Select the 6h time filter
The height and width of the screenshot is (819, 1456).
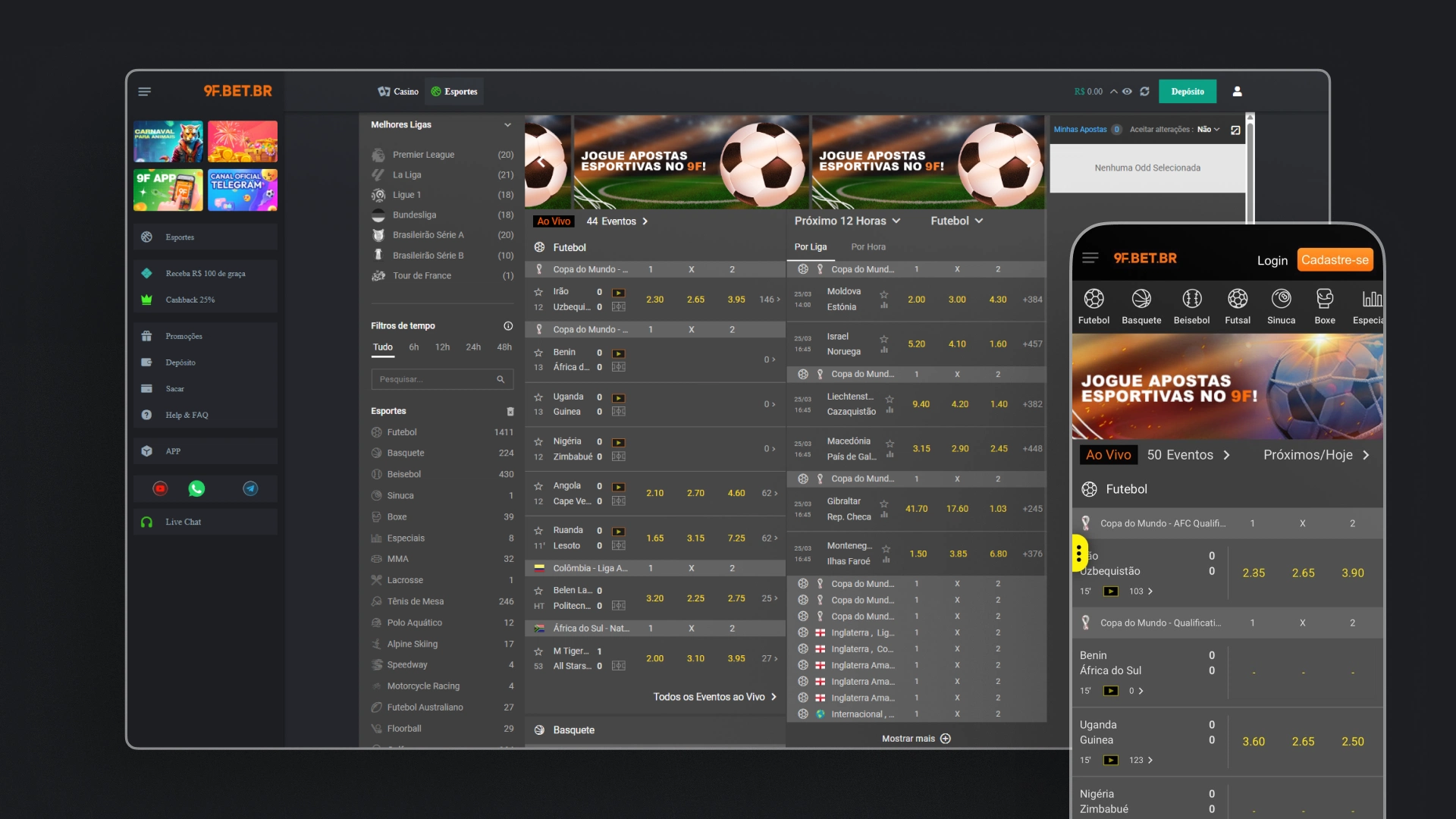coord(414,347)
